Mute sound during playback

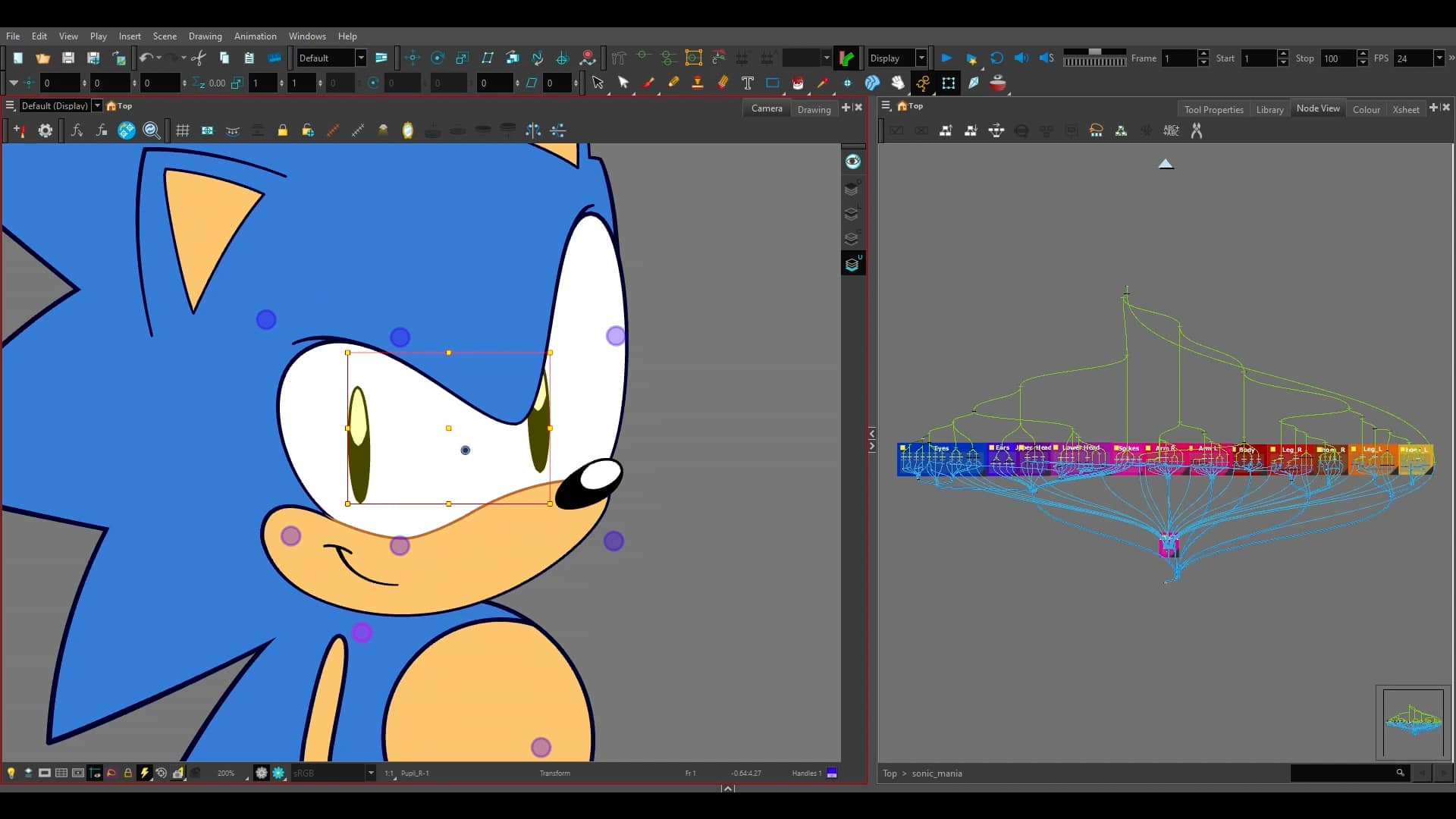[x=1021, y=58]
